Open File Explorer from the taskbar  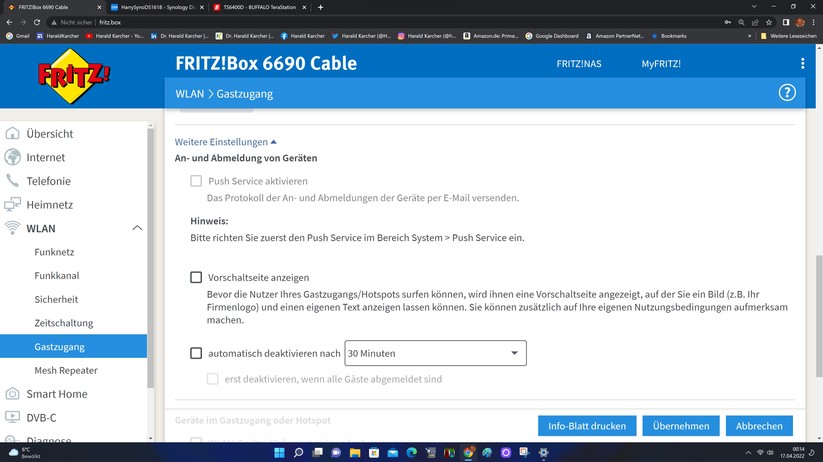355,453
